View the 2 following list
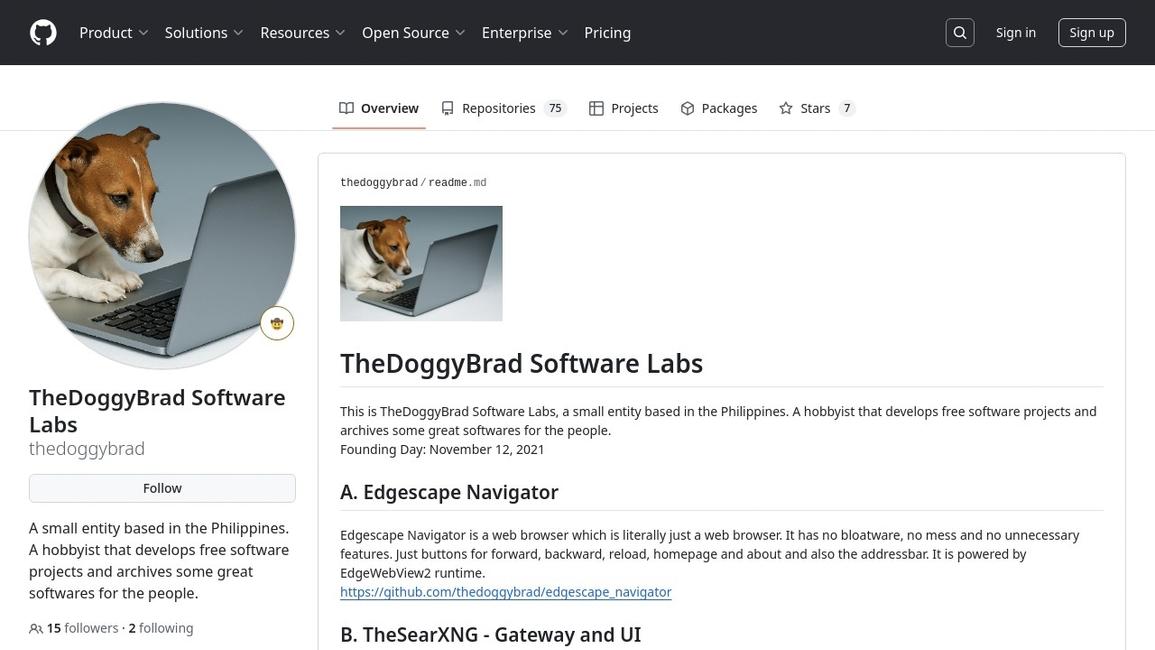This screenshot has width=1155, height=650. pos(161,629)
